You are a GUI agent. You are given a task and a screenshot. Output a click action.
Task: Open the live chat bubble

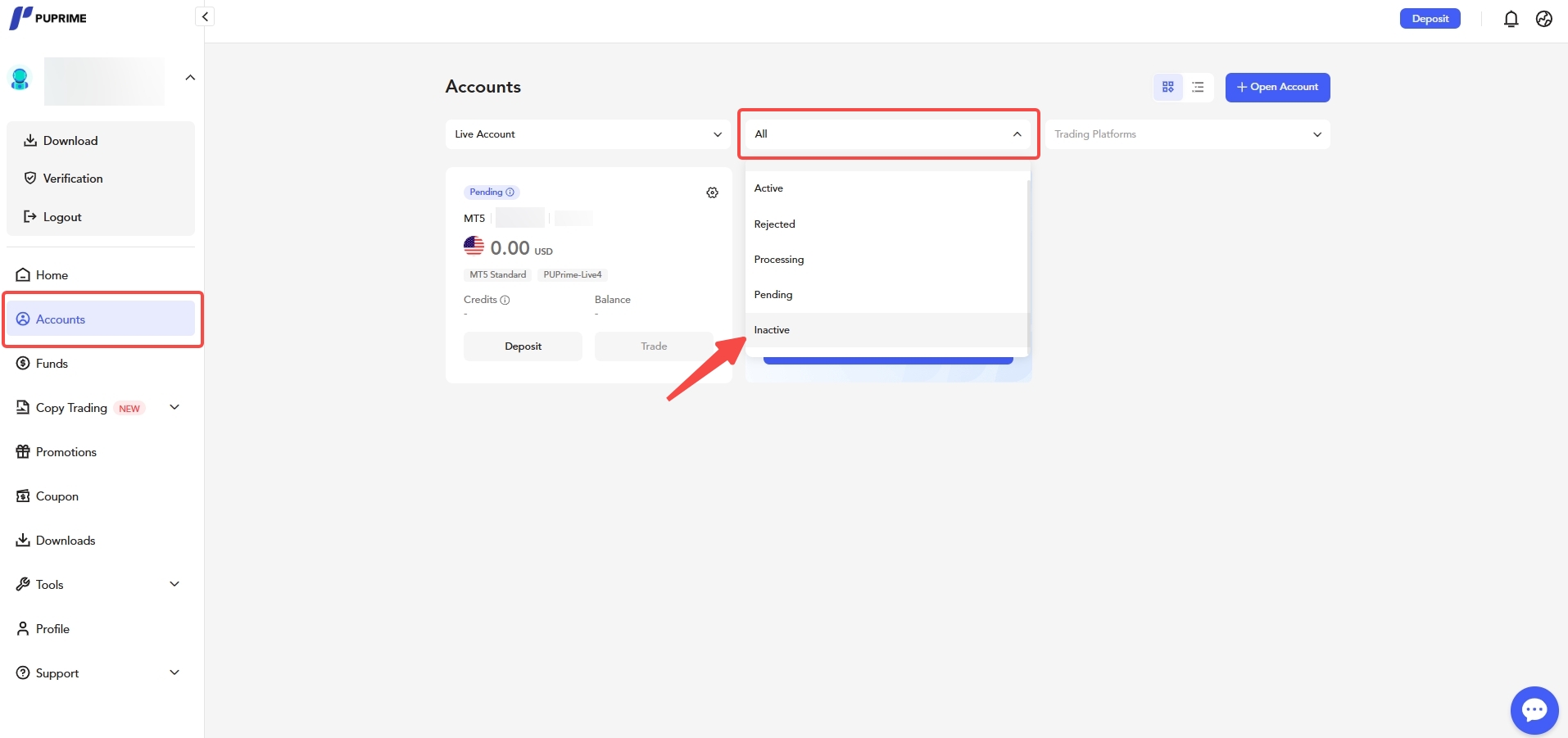(1534, 709)
